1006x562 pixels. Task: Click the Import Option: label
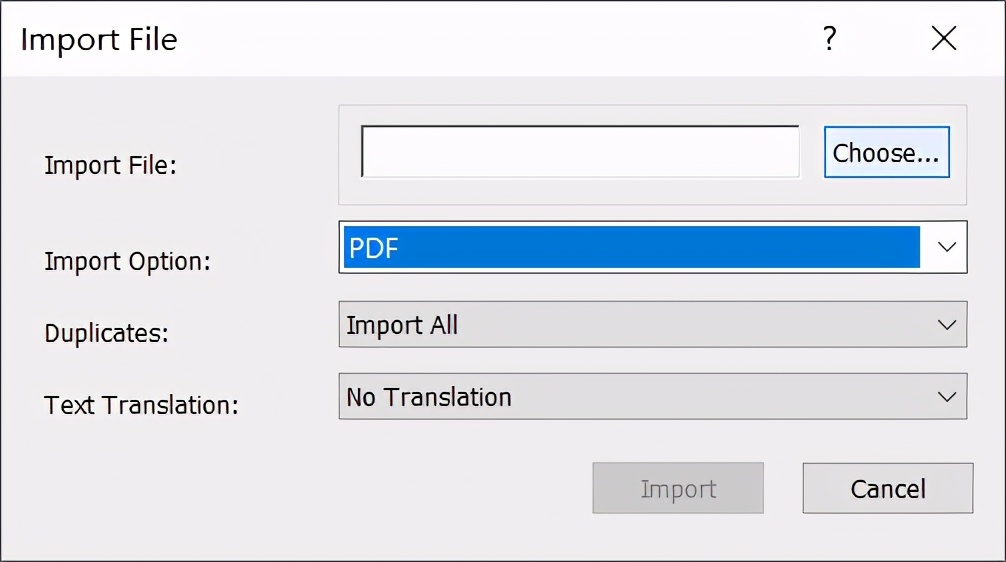(127, 262)
